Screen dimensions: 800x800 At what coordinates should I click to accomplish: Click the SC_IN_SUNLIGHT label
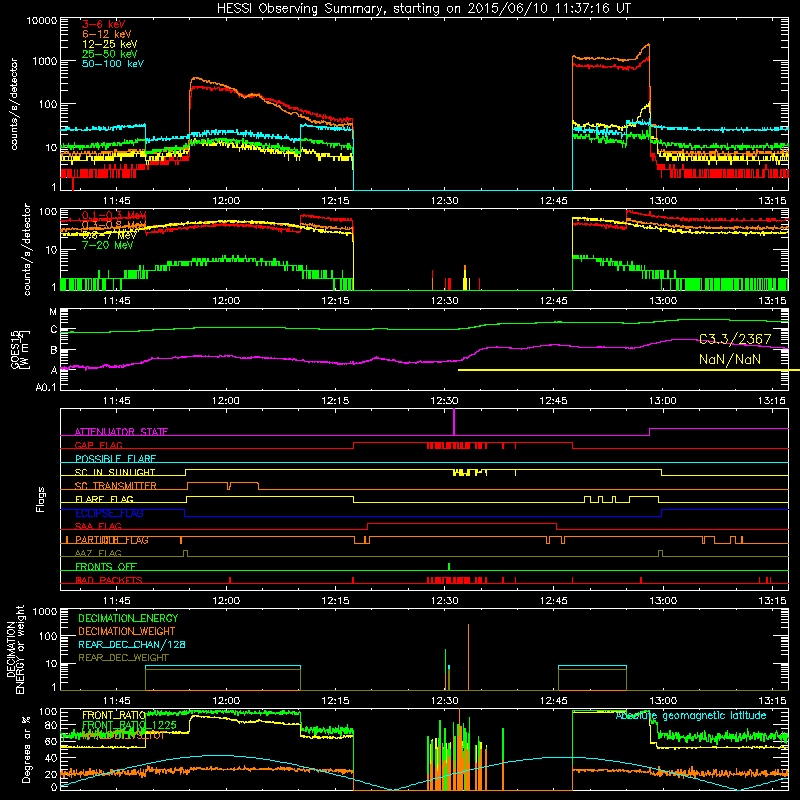coord(115,472)
